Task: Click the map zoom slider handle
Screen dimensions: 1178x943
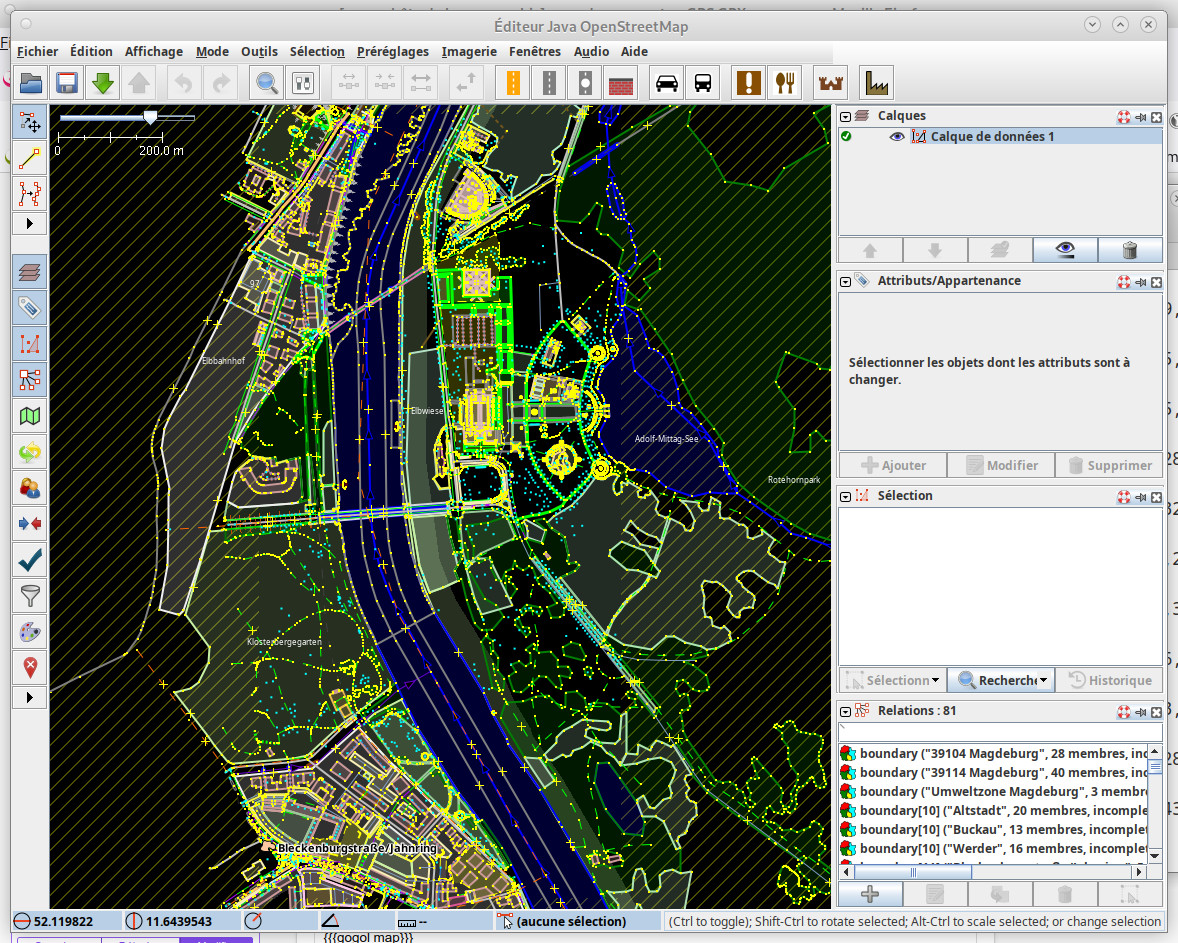Action: [x=150, y=117]
